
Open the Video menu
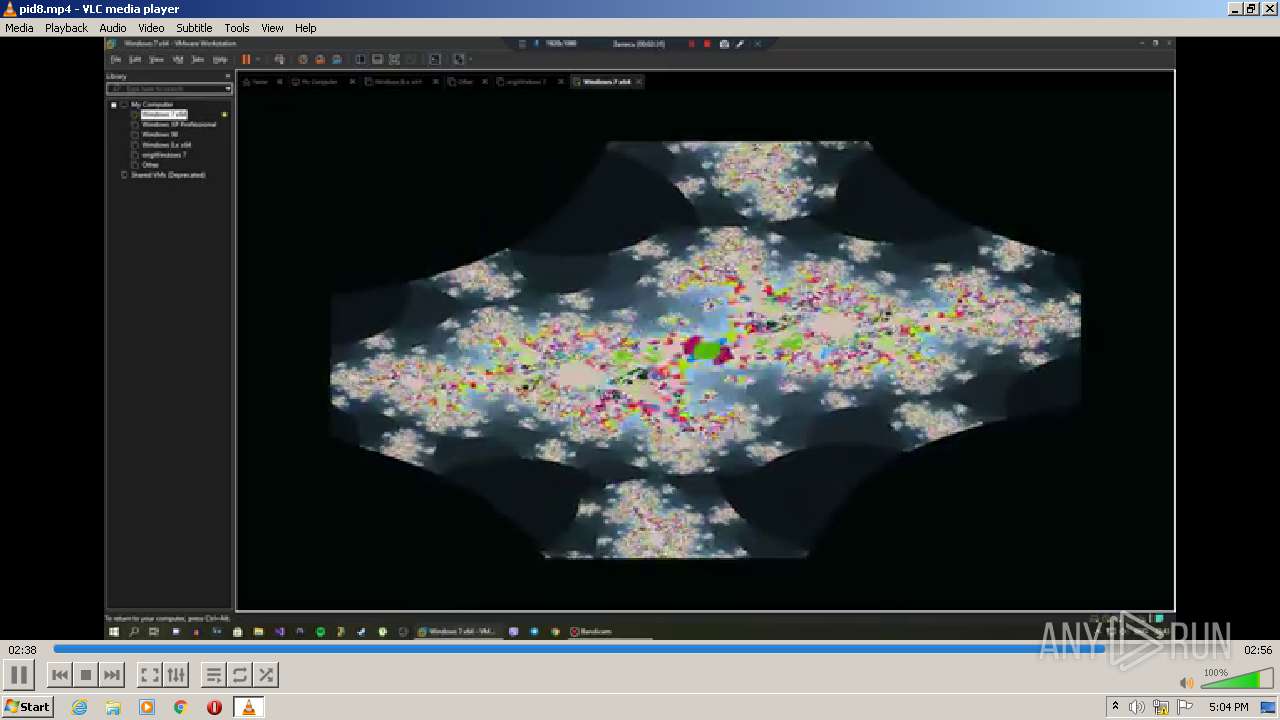click(x=151, y=28)
